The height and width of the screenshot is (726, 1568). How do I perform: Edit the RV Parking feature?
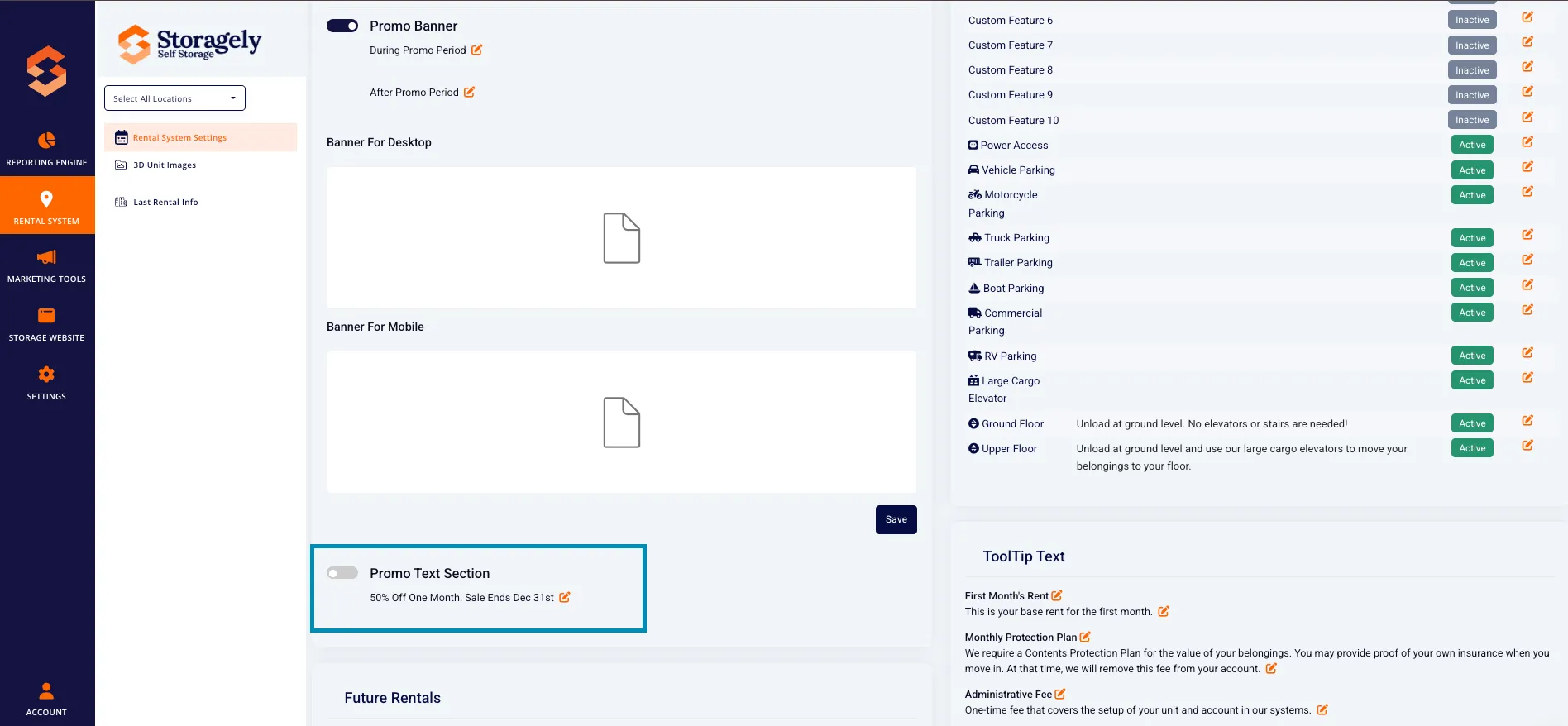click(1527, 352)
